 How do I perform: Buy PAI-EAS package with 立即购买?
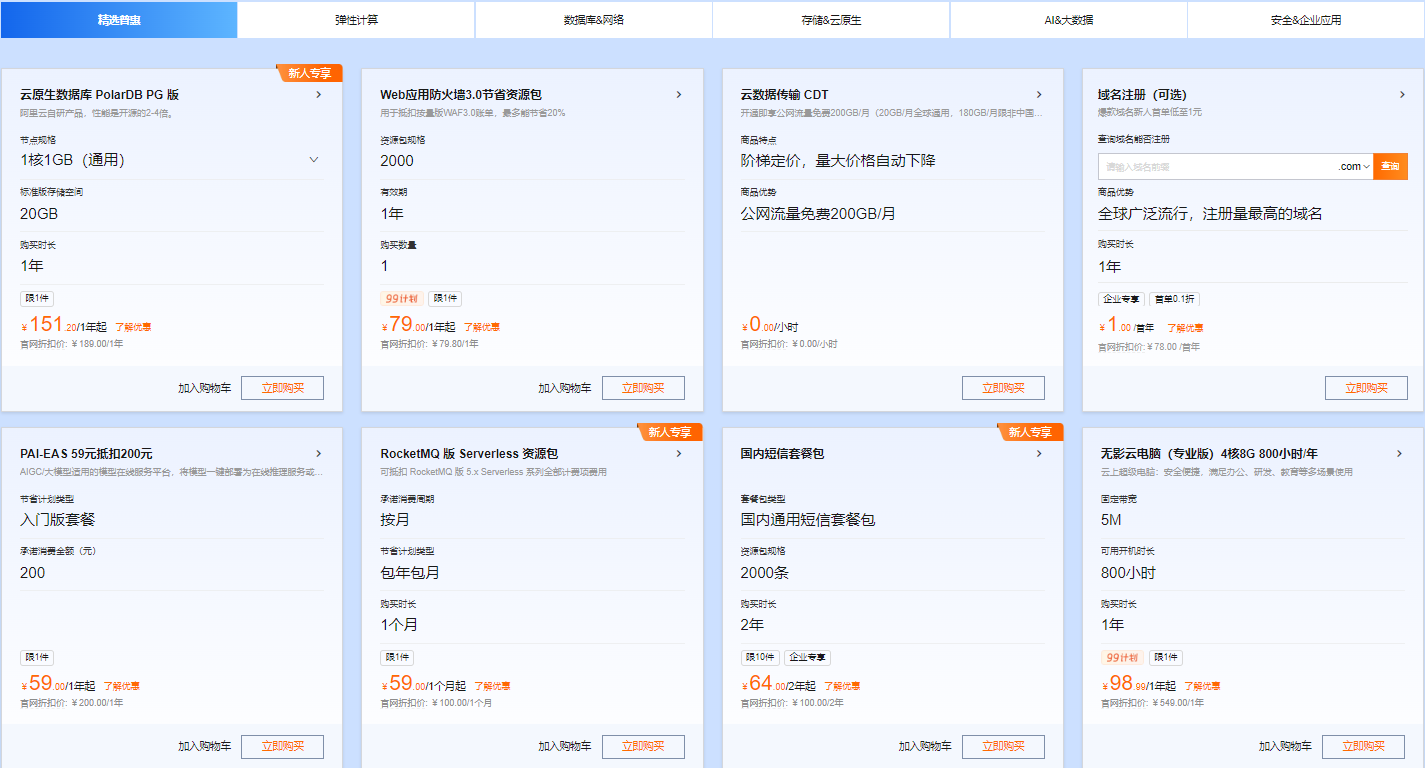click(x=282, y=746)
